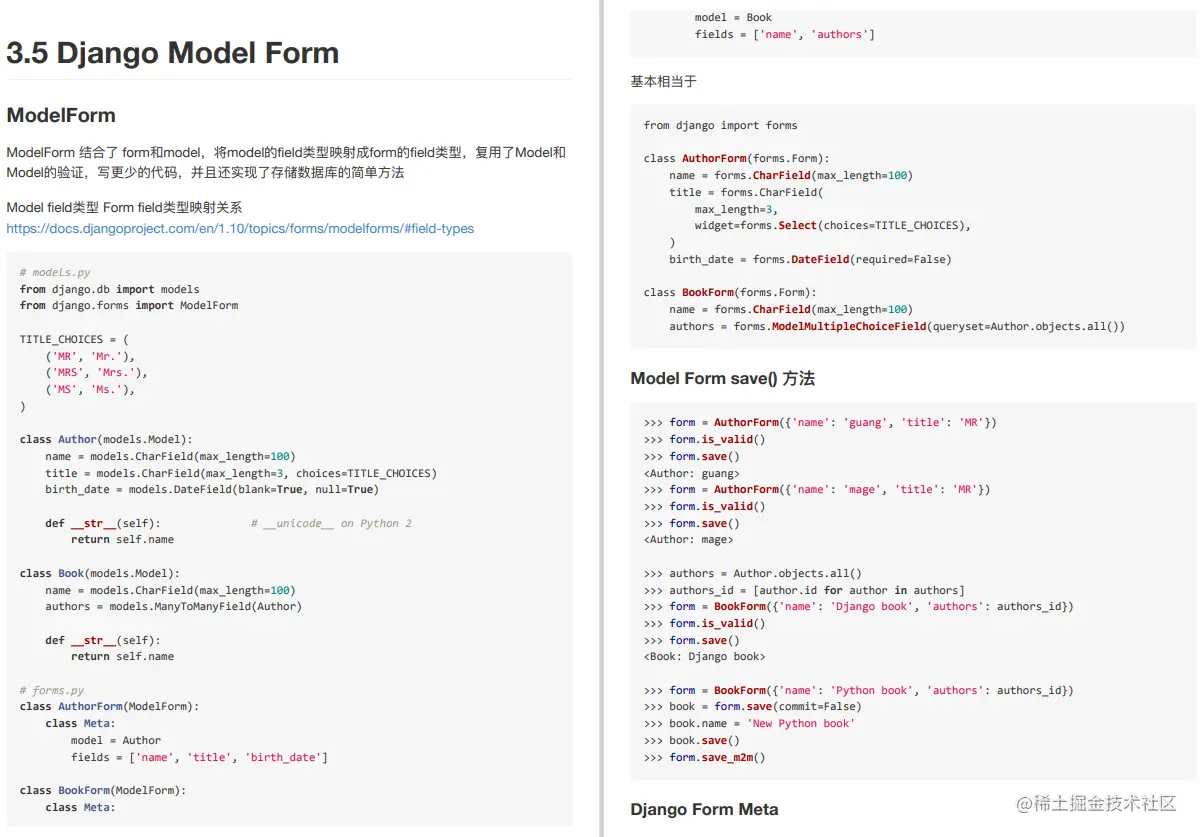
Task: Click 'class Book(models.Model):' line
Action: tap(99, 573)
